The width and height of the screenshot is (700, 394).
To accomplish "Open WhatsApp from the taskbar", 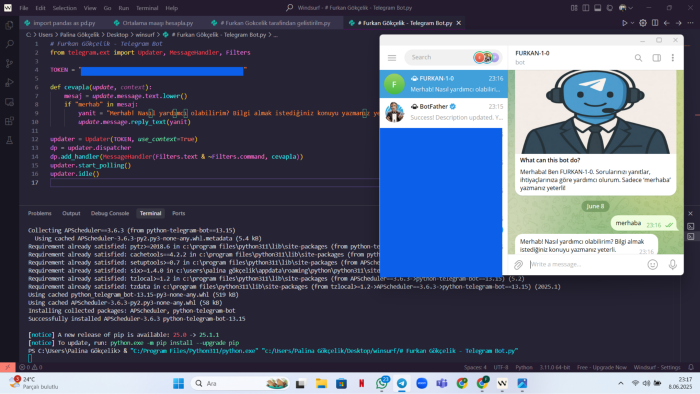I will [382, 383].
